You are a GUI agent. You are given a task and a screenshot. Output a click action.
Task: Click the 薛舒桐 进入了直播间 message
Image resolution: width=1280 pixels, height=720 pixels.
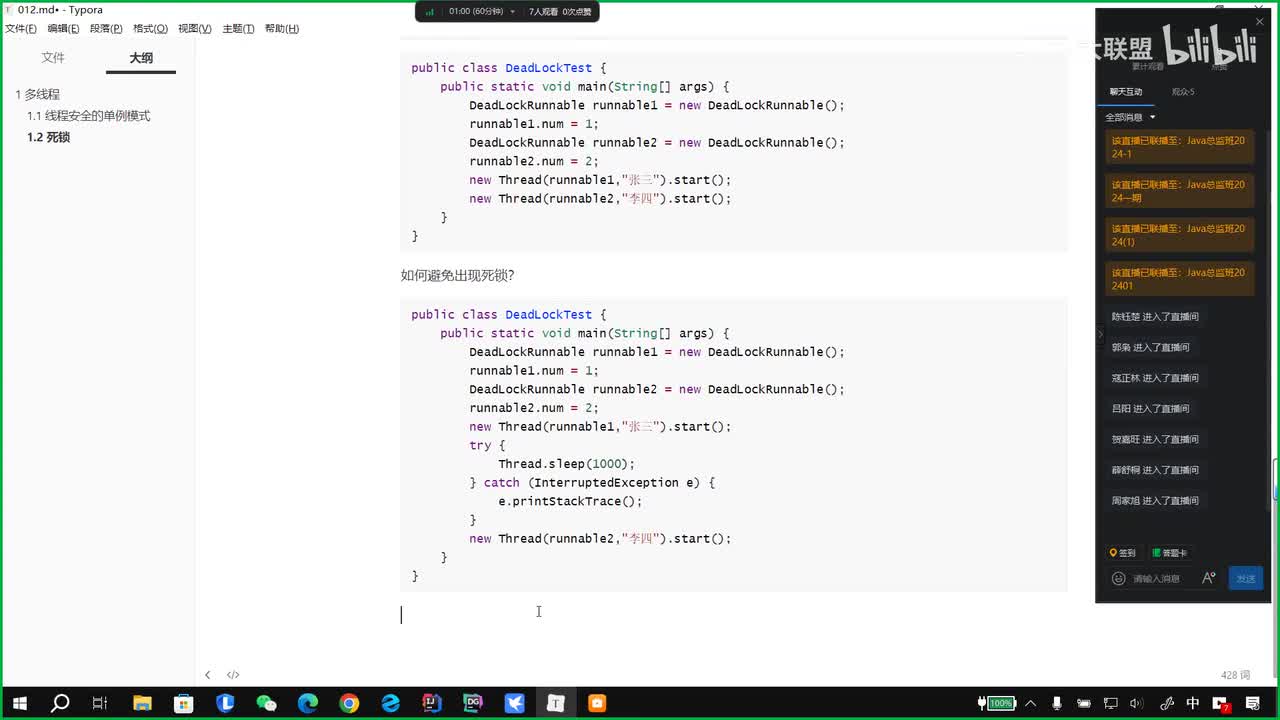[x=1155, y=470]
